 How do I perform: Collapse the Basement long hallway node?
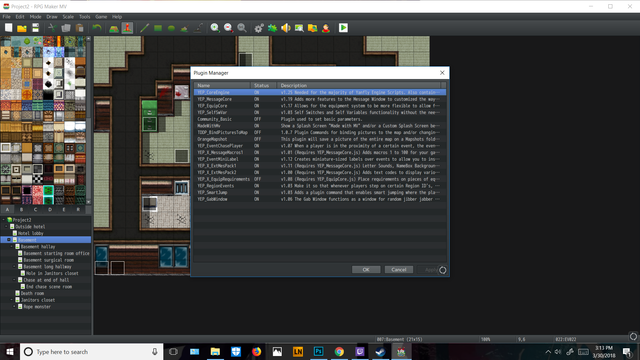click(15, 267)
